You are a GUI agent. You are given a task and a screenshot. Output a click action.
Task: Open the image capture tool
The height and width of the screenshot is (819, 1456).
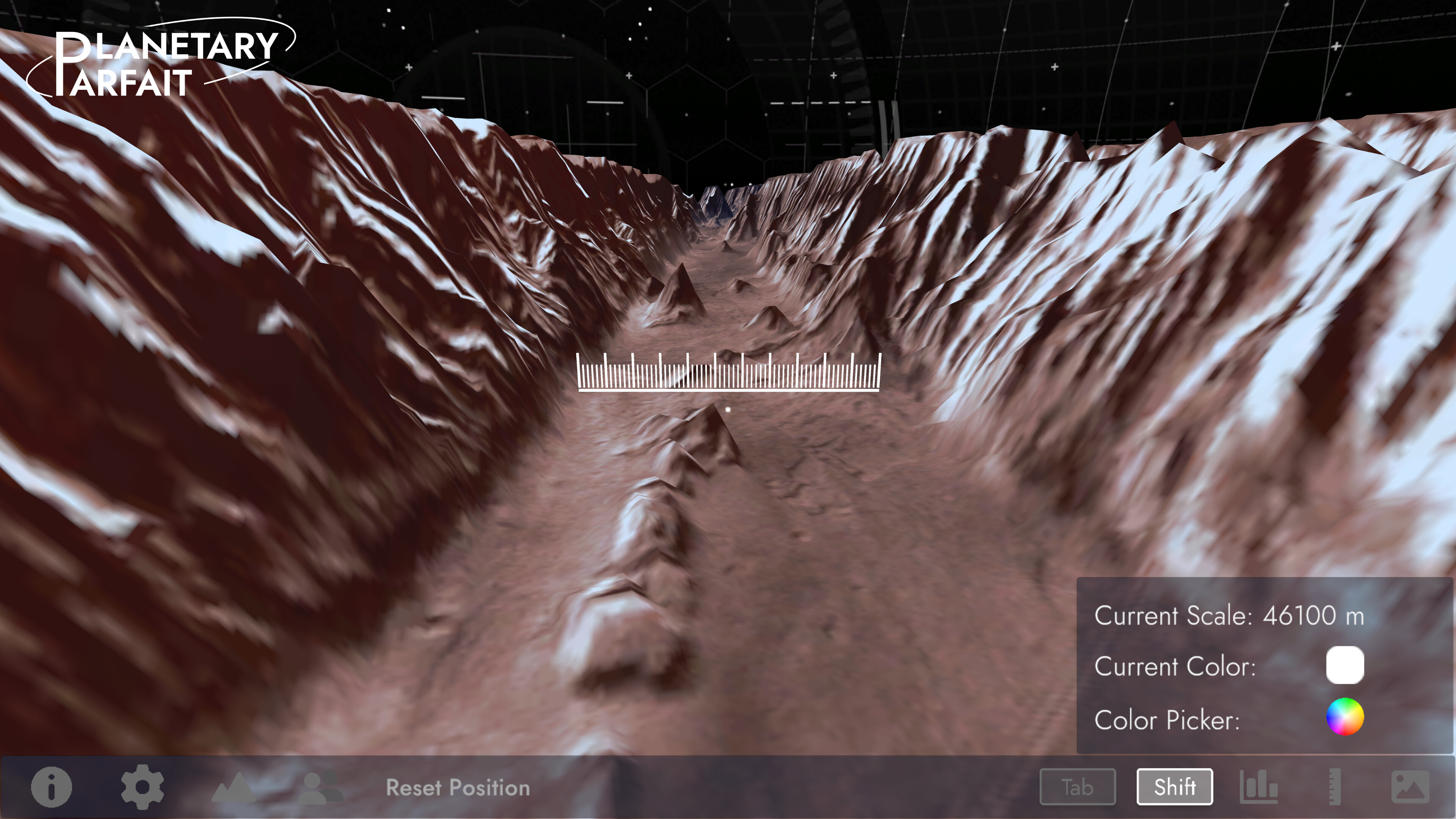(x=1411, y=787)
